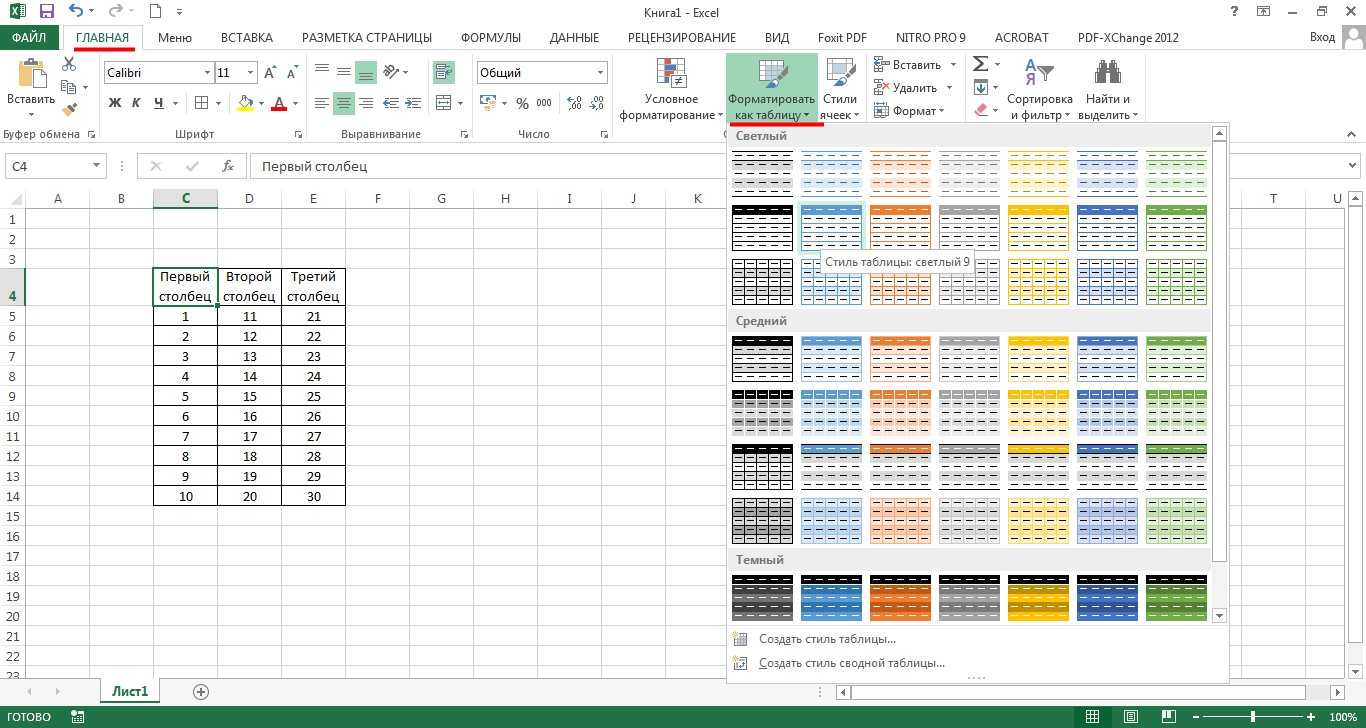Click the red font color A
The height and width of the screenshot is (728, 1366).
click(x=279, y=102)
